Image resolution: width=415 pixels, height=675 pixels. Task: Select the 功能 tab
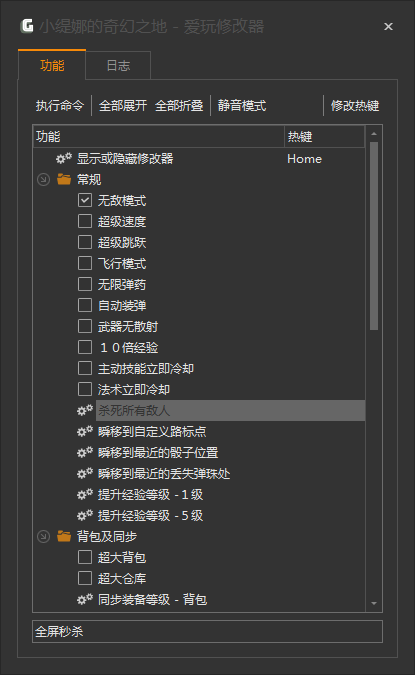click(x=52, y=65)
